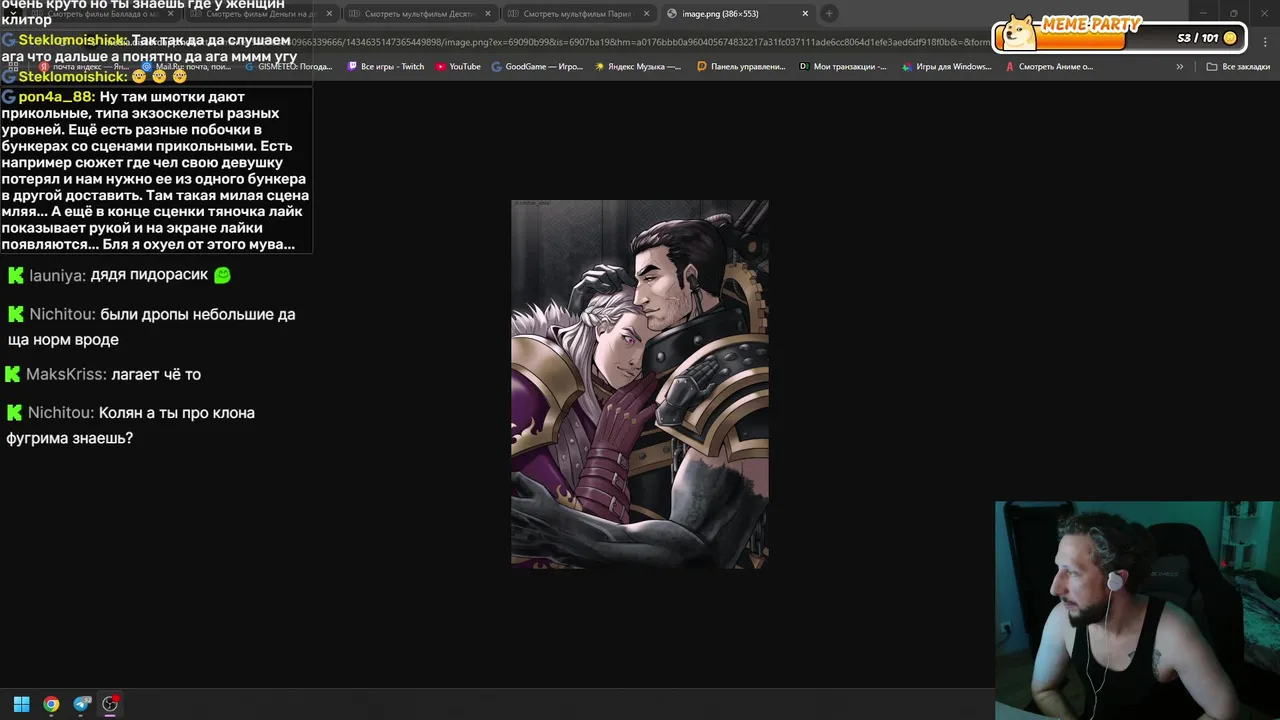Click username launiya in chat
The image size is (1280, 720).
(x=57, y=275)
